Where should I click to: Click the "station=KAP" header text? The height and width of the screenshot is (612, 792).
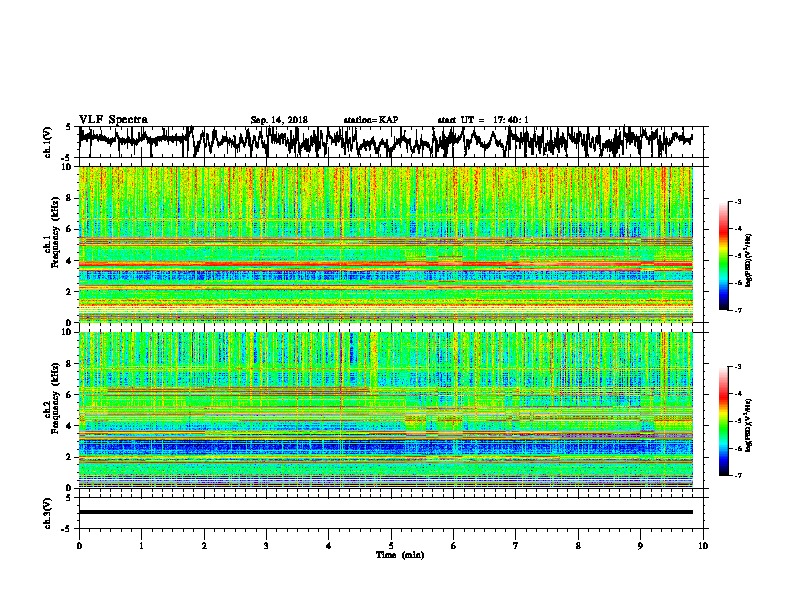[371, 120]
